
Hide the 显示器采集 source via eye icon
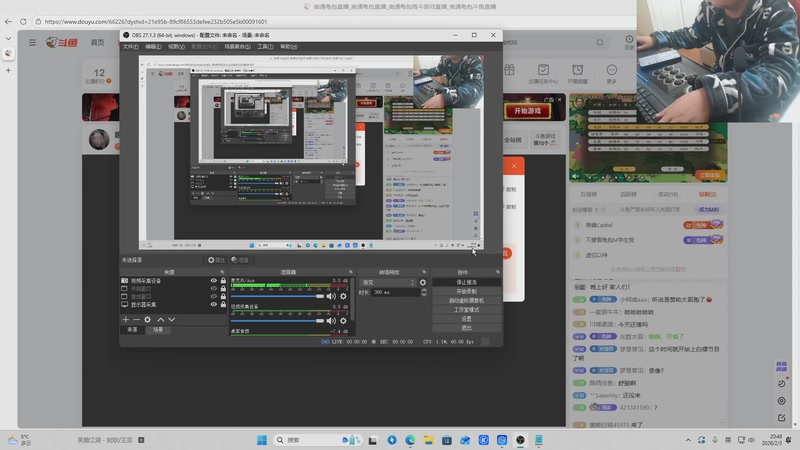tap(213, 305)
